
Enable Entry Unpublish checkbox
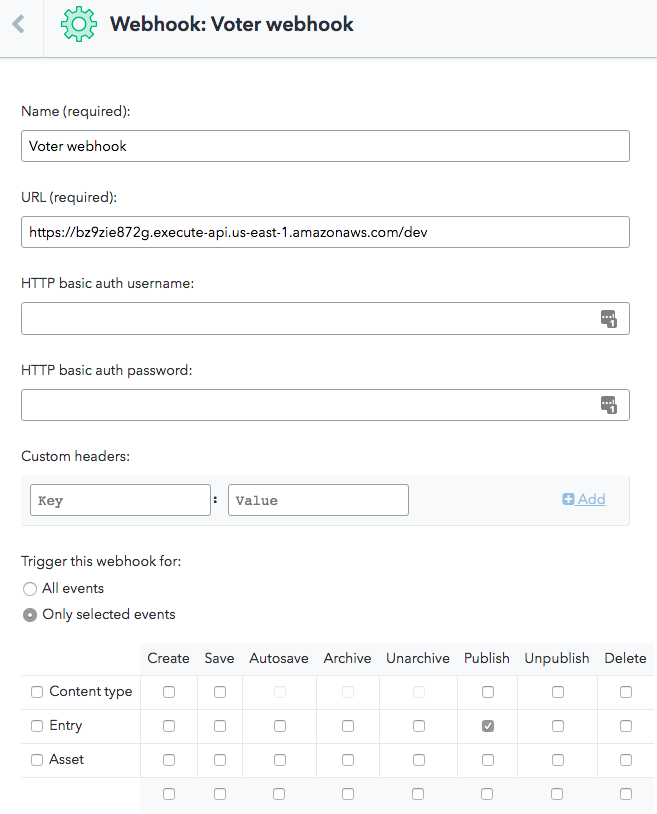pyautogui.click(x=558, y=726)
